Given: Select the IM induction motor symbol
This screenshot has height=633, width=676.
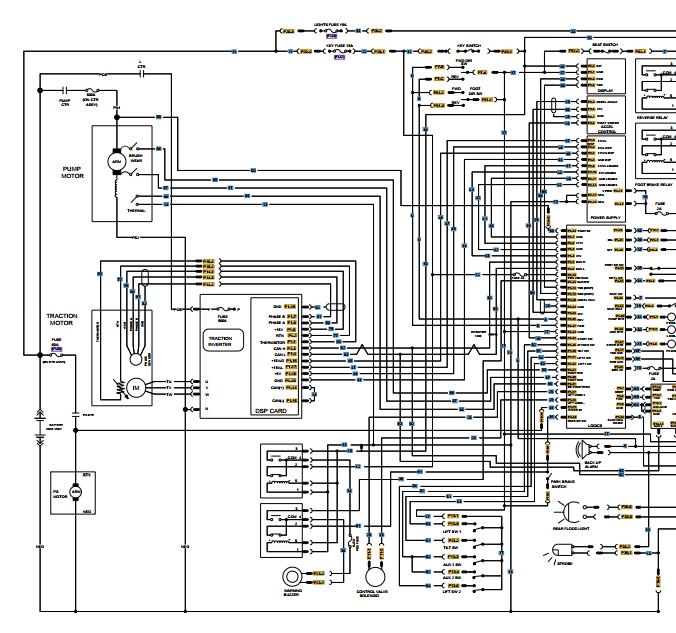Looking at the screenshot, I should (136, 388).
